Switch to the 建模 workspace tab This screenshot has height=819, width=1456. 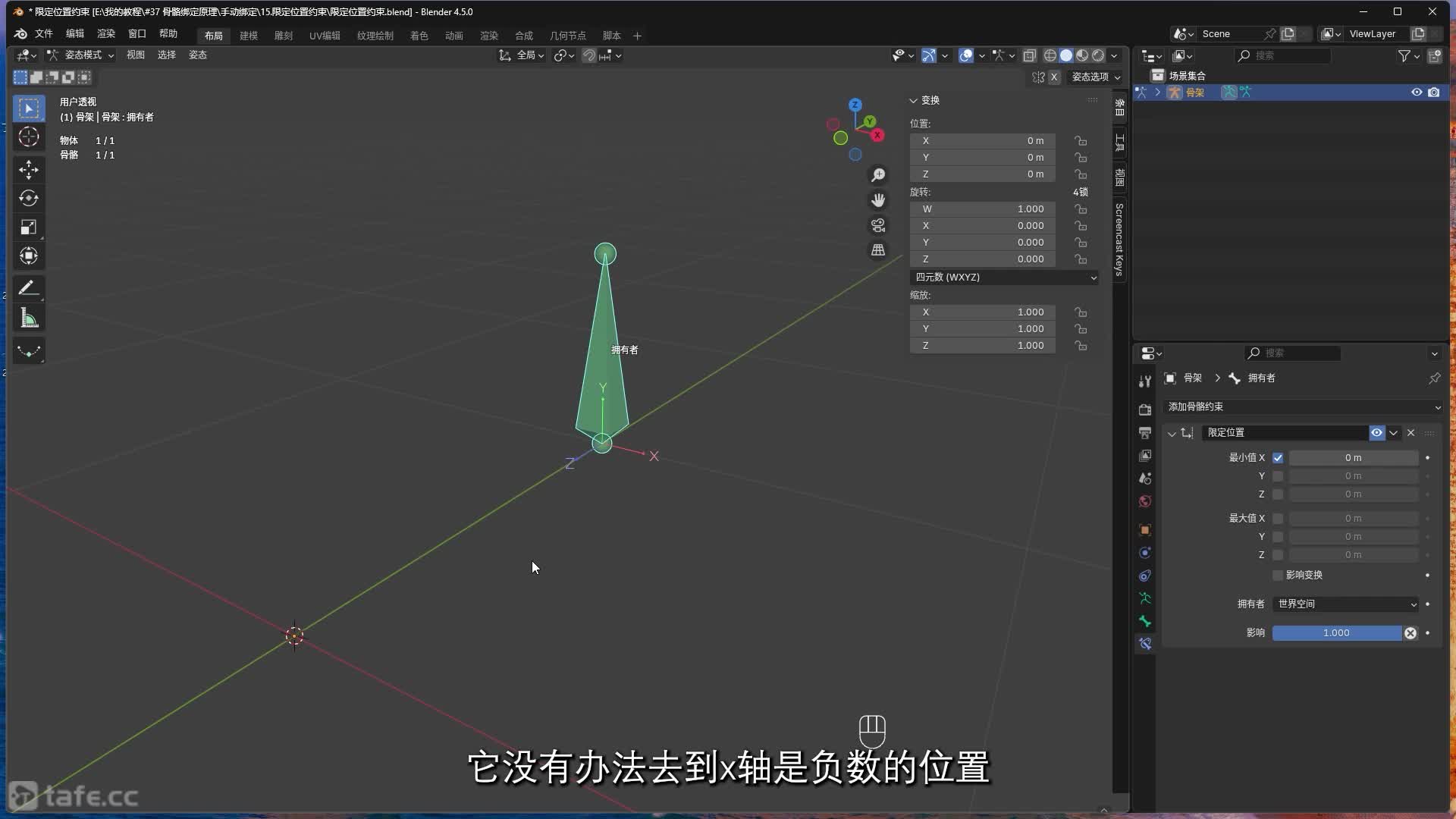tap(249, 36)
